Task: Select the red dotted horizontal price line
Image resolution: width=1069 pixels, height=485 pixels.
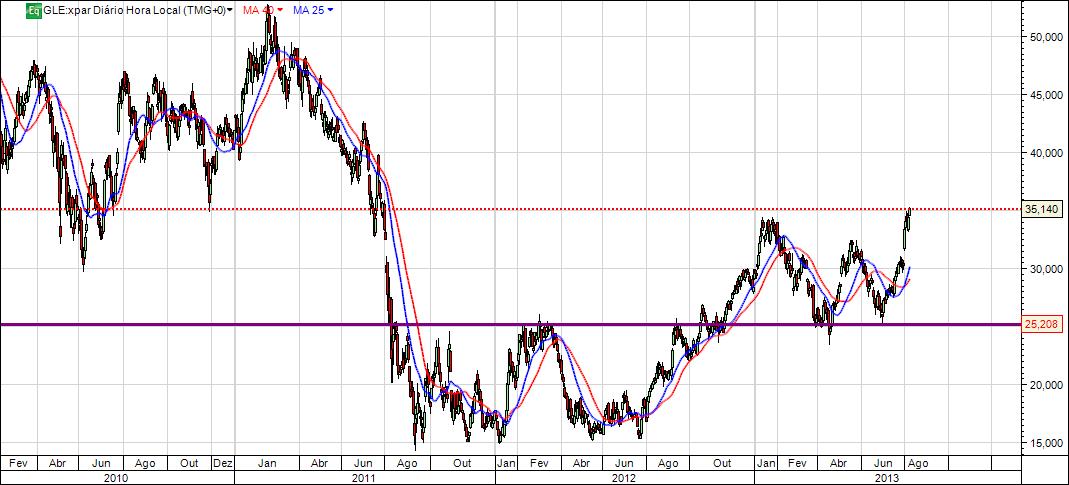Action: click(510, 209)
